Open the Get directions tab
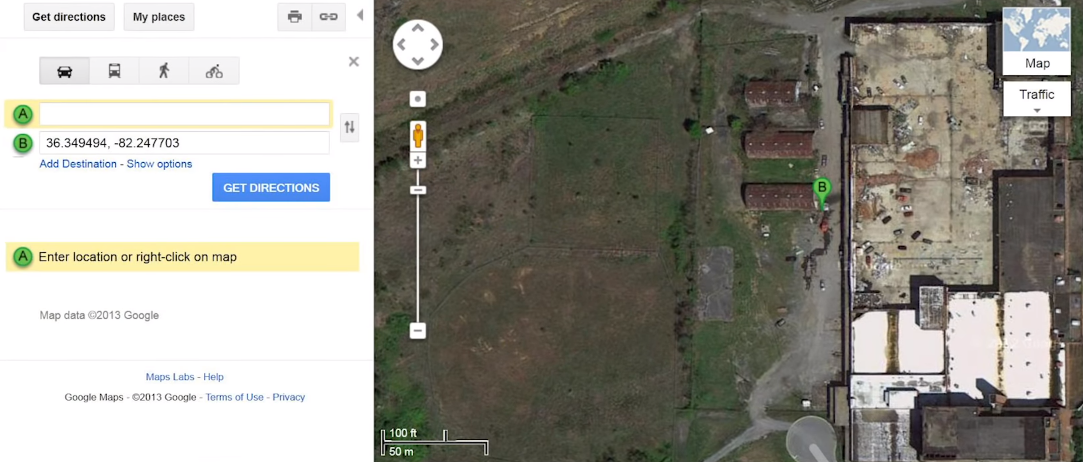 click(x=69, y=17)
